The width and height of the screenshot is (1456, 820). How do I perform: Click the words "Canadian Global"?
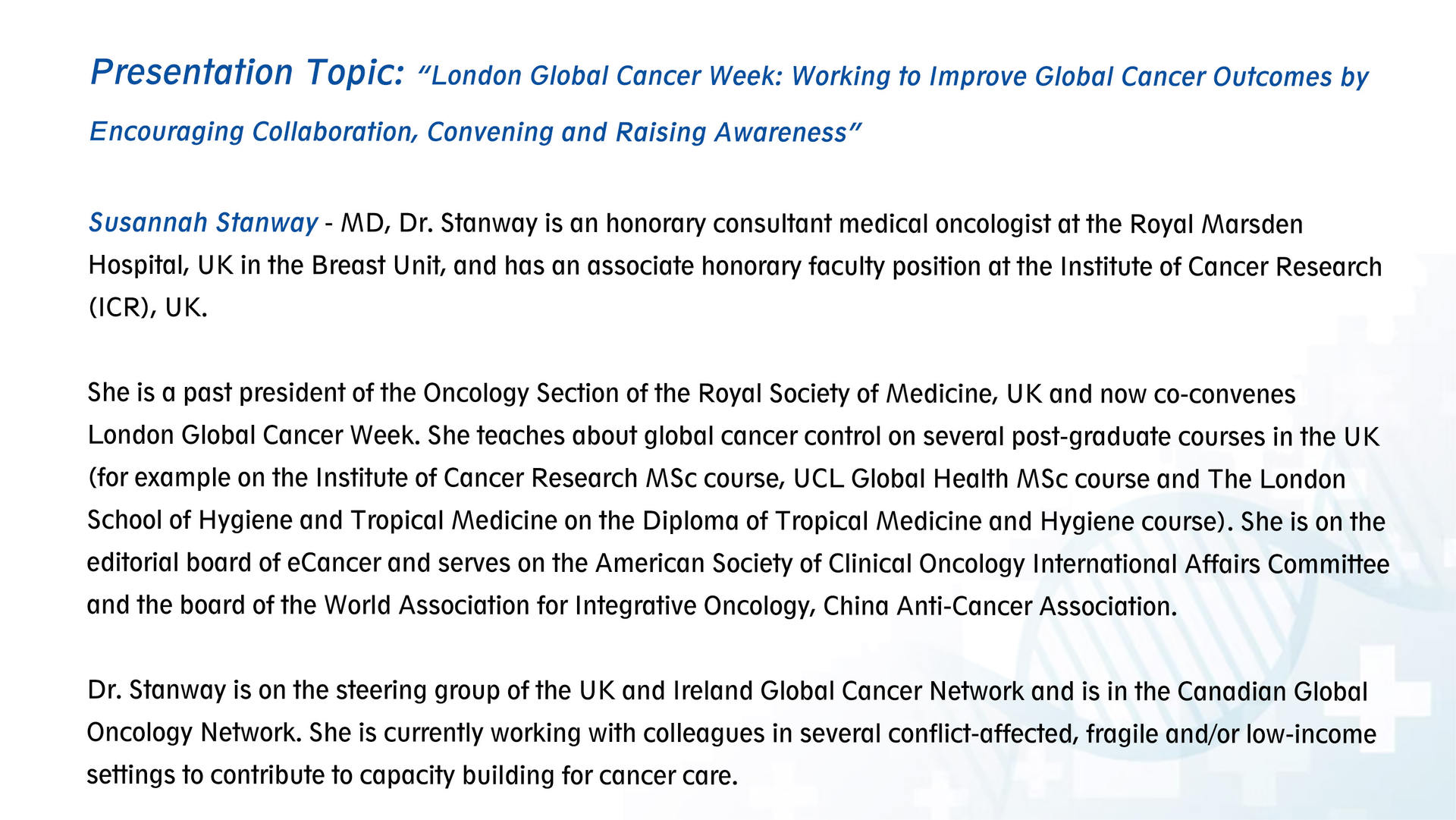pyautogui.click(x=1272, y=692)
